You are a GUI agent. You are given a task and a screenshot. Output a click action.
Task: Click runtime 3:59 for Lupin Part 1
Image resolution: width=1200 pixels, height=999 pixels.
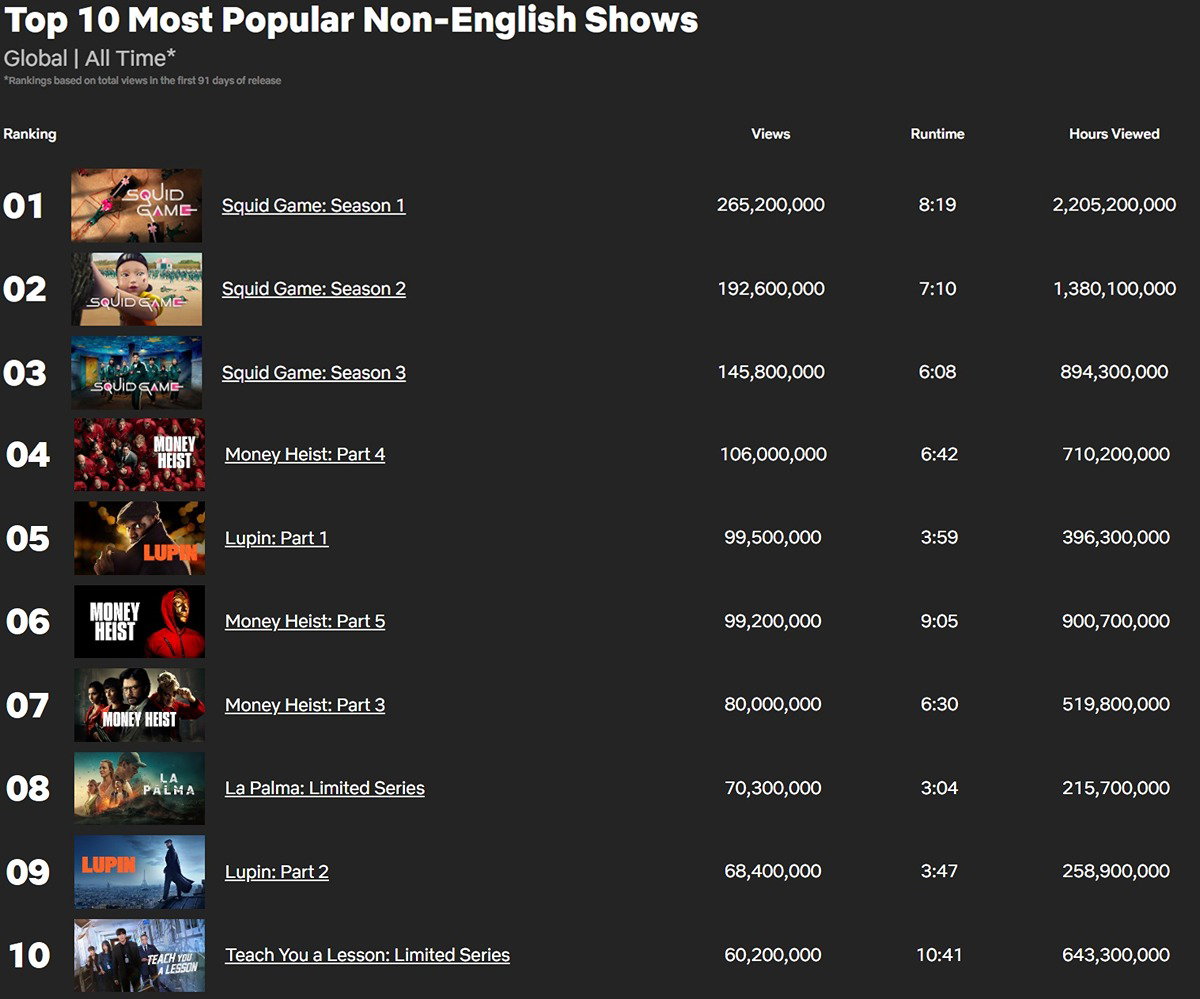[x=939, y=538]
